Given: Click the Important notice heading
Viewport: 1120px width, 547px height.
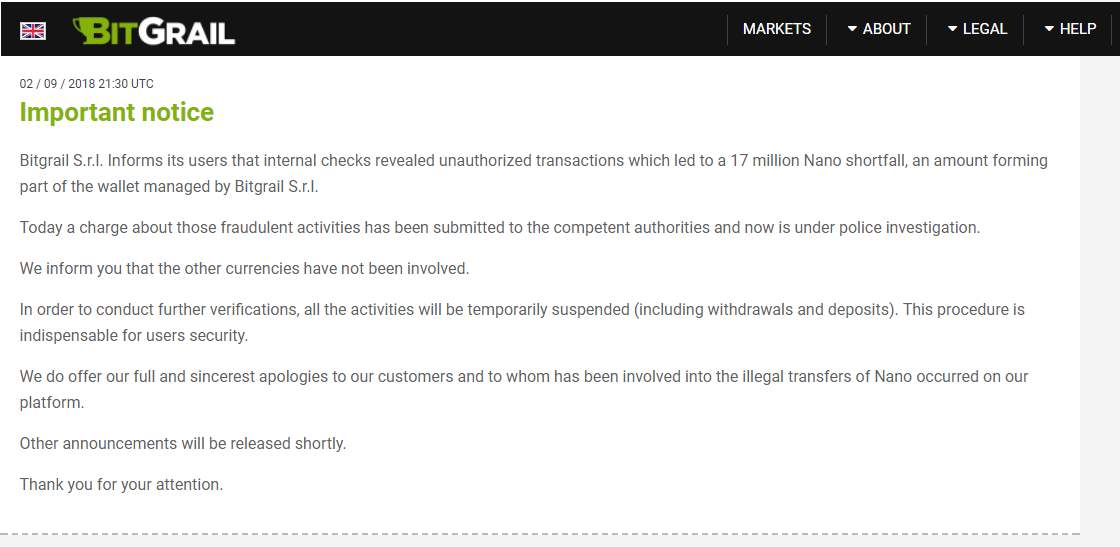Looking at the screenshot, I should pos(116,112).
